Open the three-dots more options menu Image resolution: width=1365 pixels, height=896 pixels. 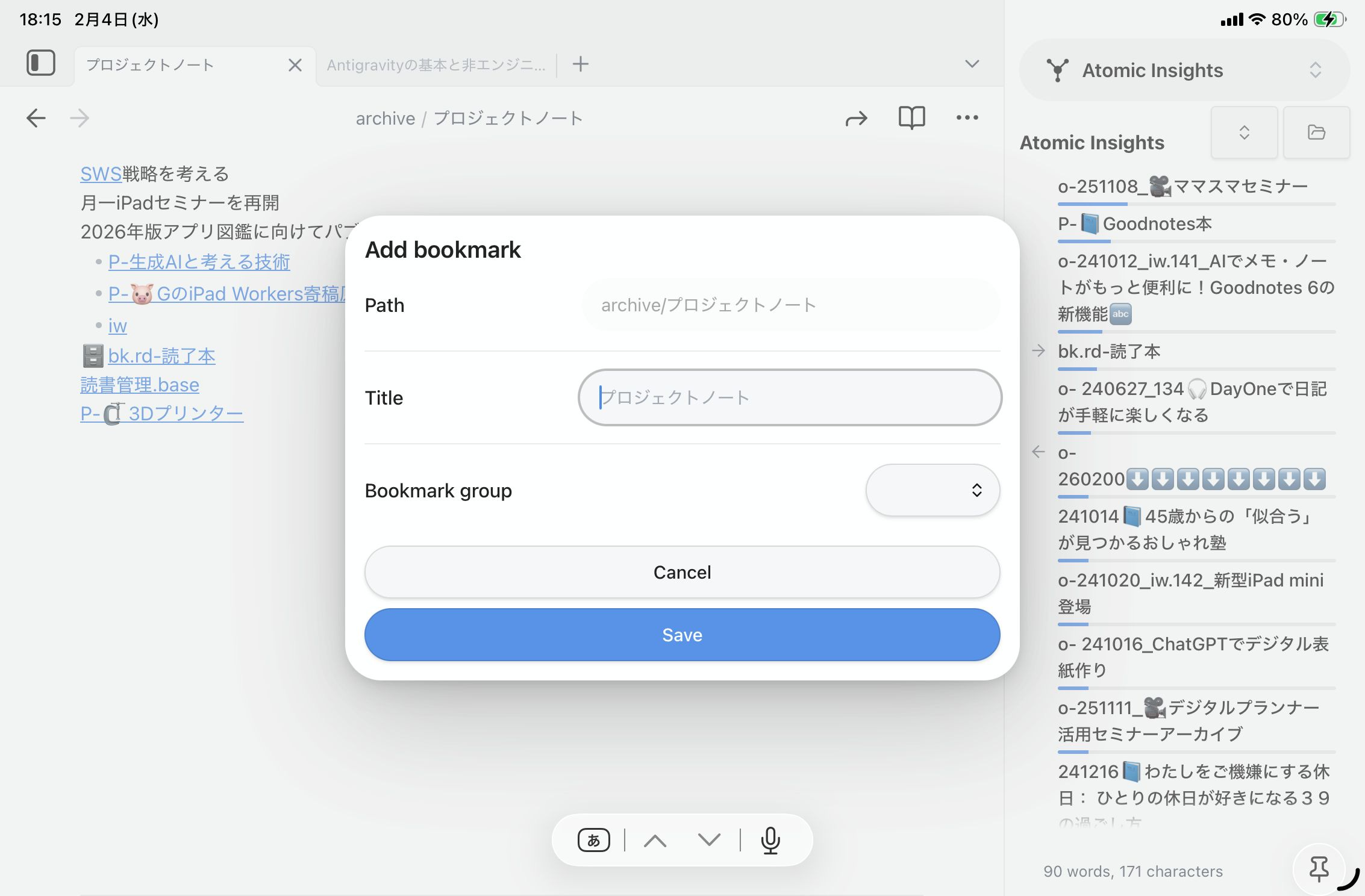point(967,118)
